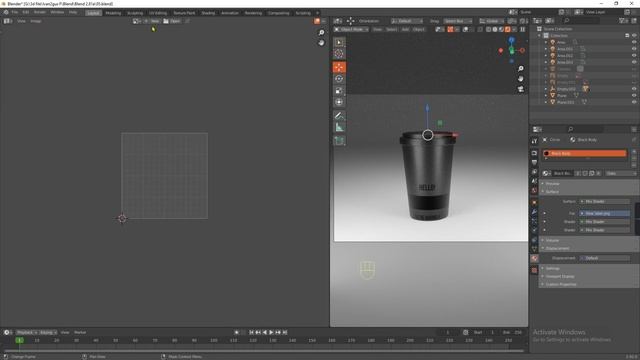This screenshot has width=640, height=360.
Task: Click the timeline play button
Action: pyautogui.click(x=271, y=333)
